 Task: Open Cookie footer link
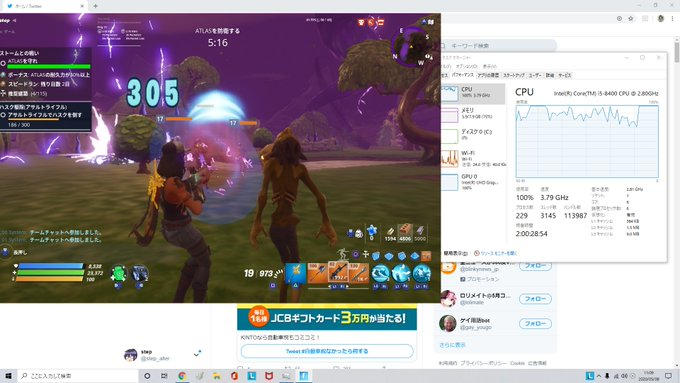(517, 363)
